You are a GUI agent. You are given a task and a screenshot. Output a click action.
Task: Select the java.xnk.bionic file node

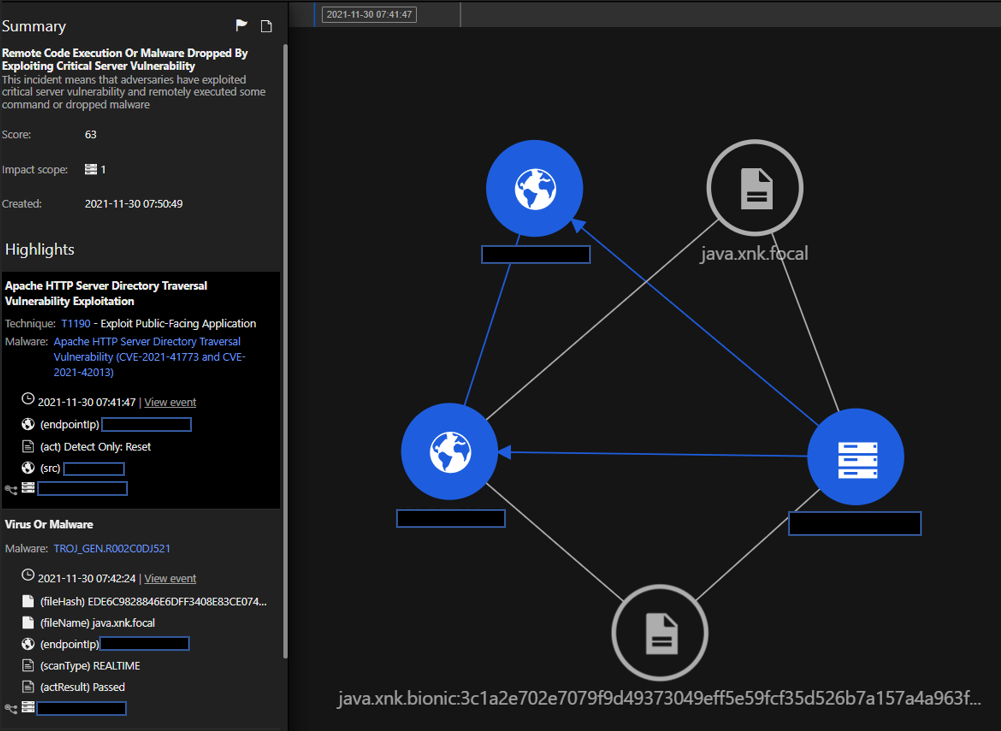click(660, 633)
